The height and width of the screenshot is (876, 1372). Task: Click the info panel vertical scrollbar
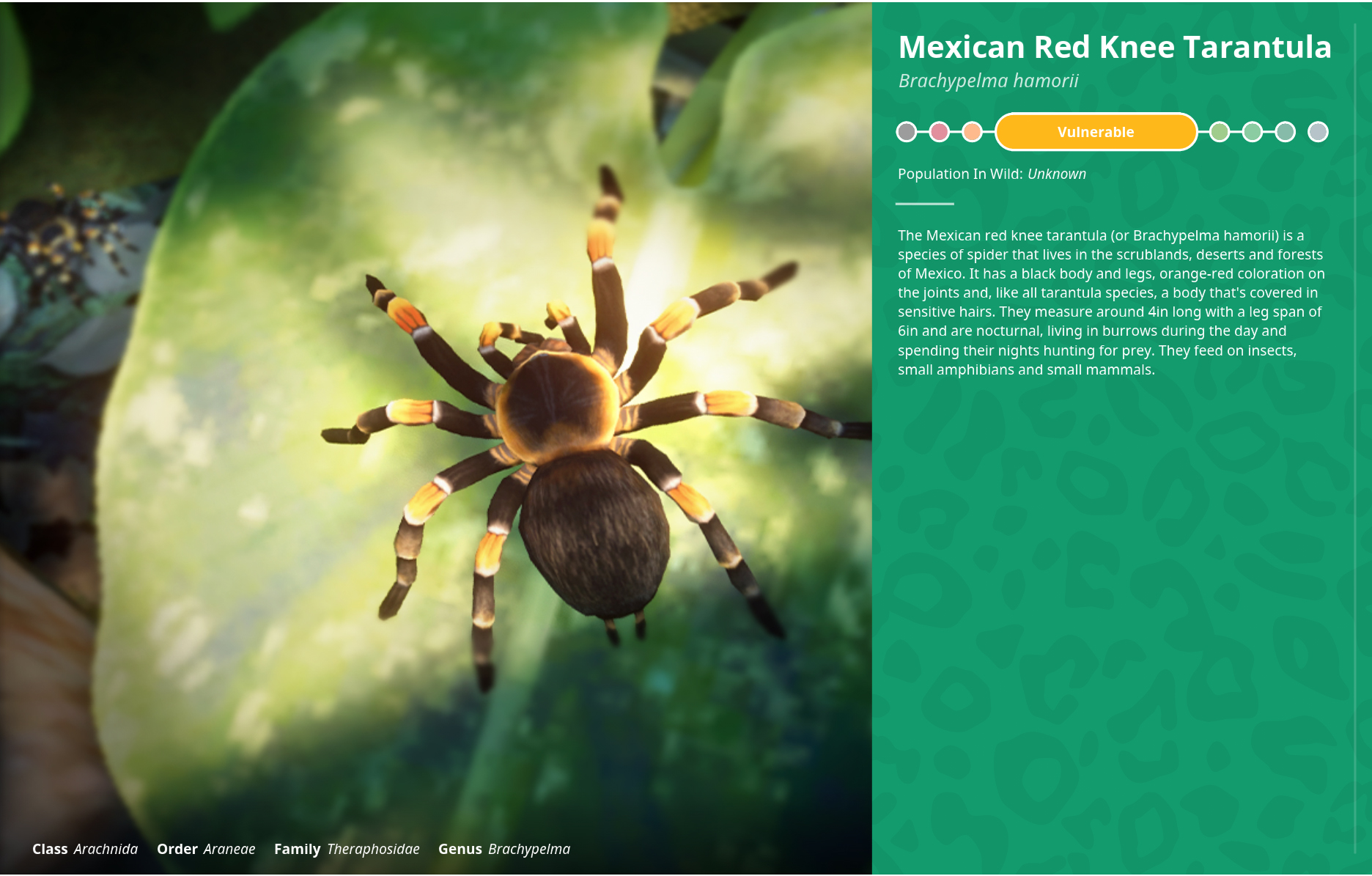[x=1355, y=438]
